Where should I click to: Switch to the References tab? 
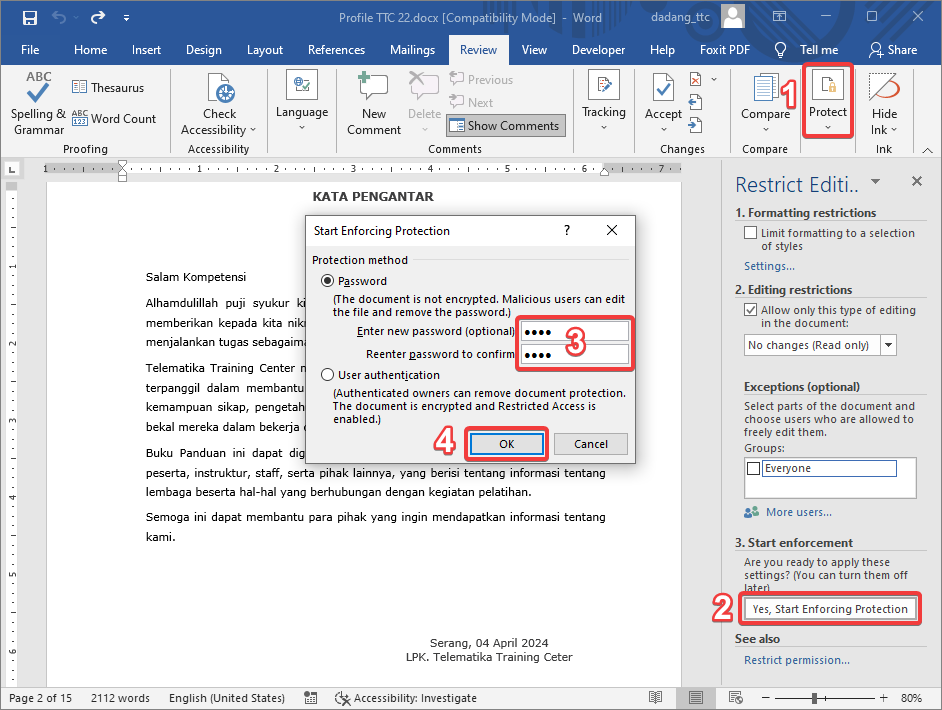pos(336,50)
